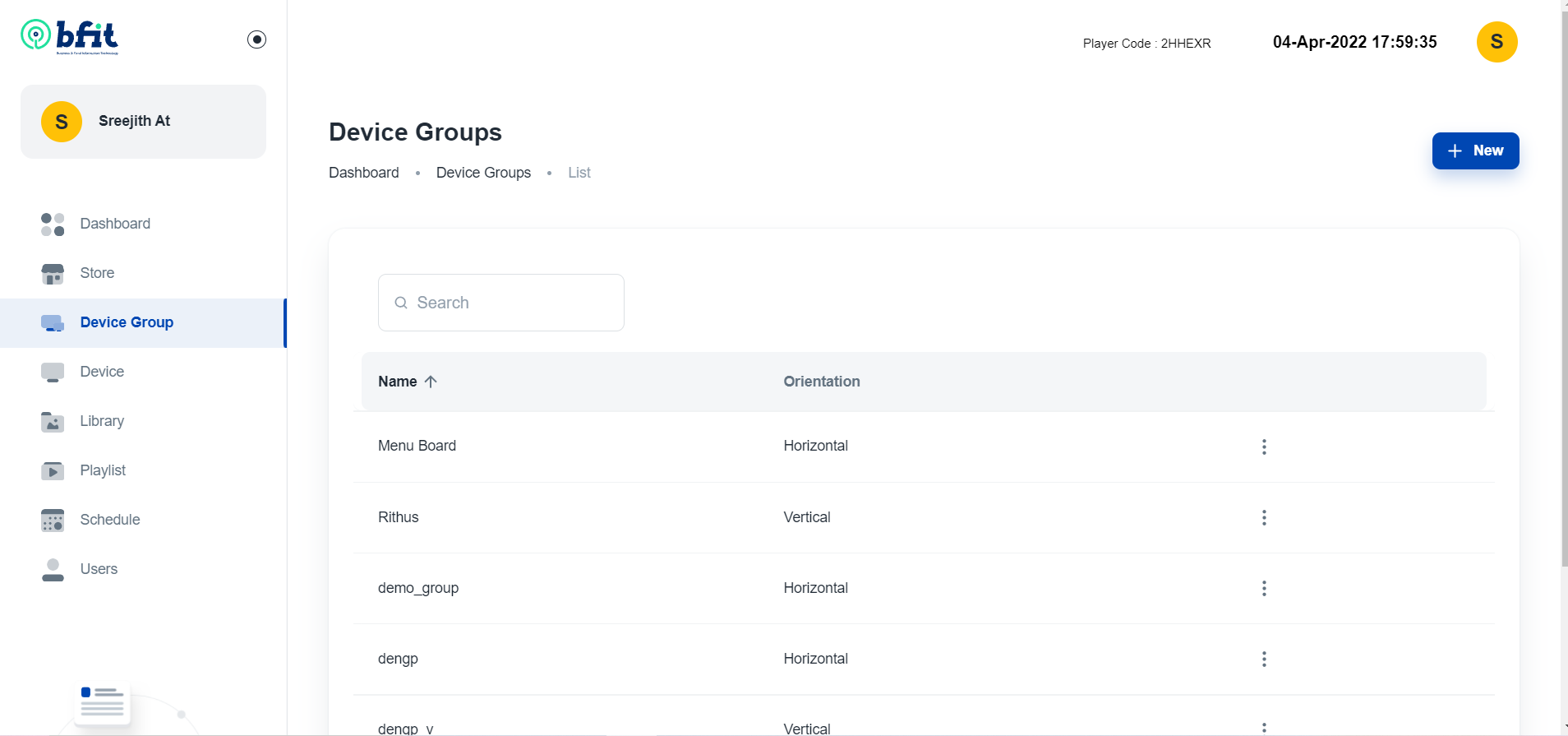
Task: Click the Dashboard sidebar icon
Action: [x=53, y=224]
